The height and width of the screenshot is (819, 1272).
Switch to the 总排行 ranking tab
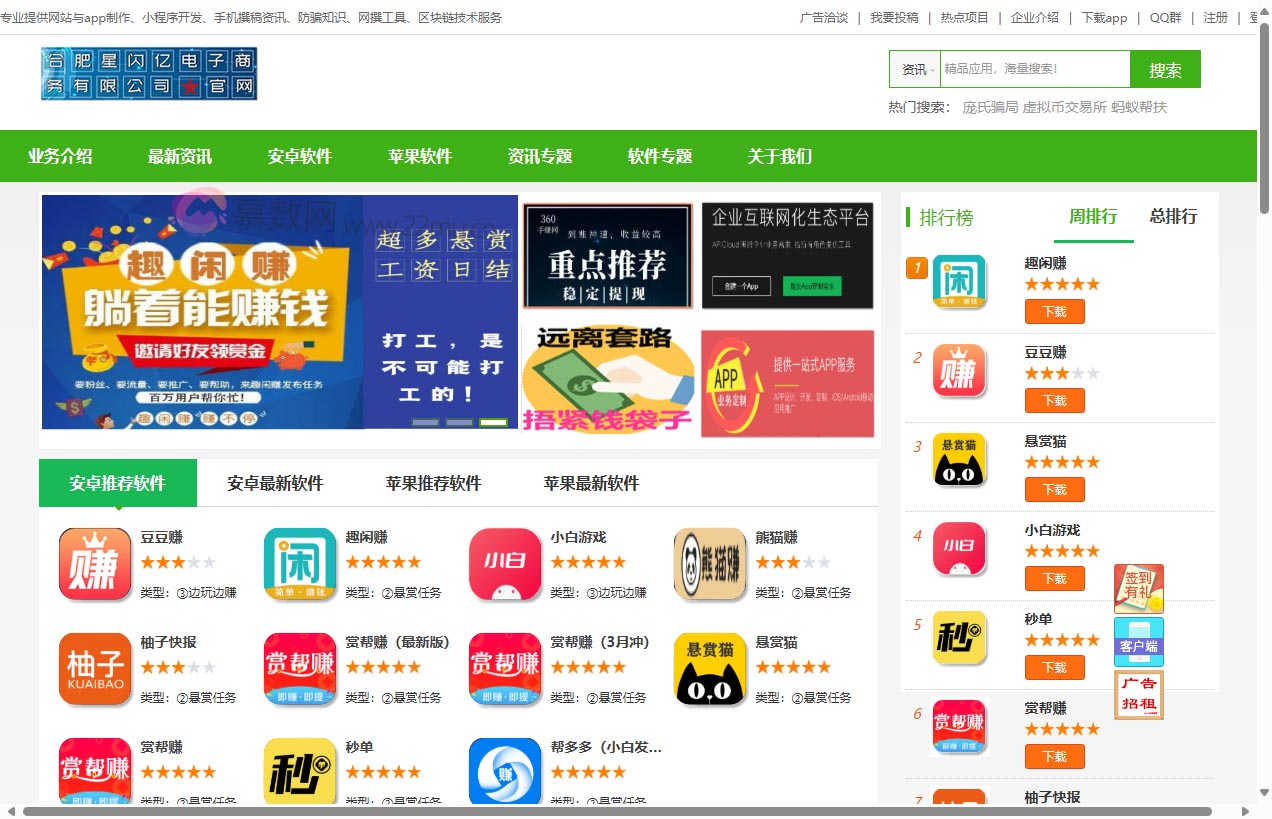click(1173, 217)
